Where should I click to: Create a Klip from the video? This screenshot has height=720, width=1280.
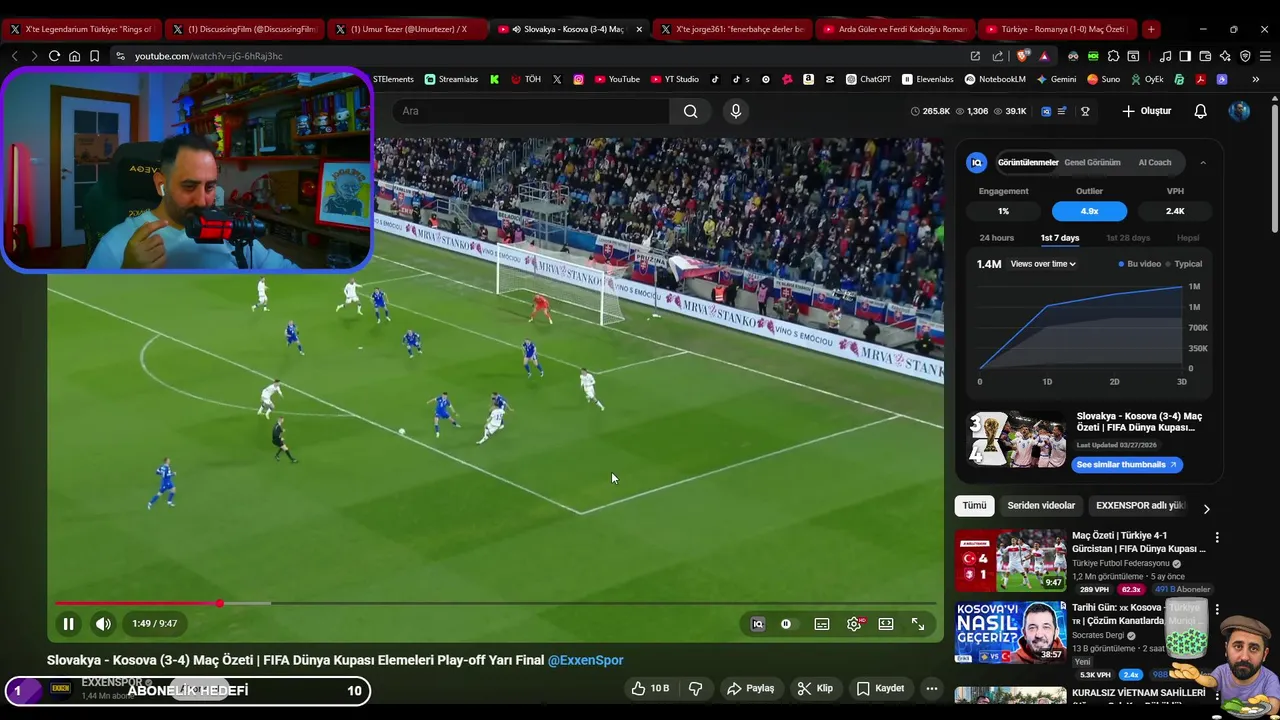(815, 688)
